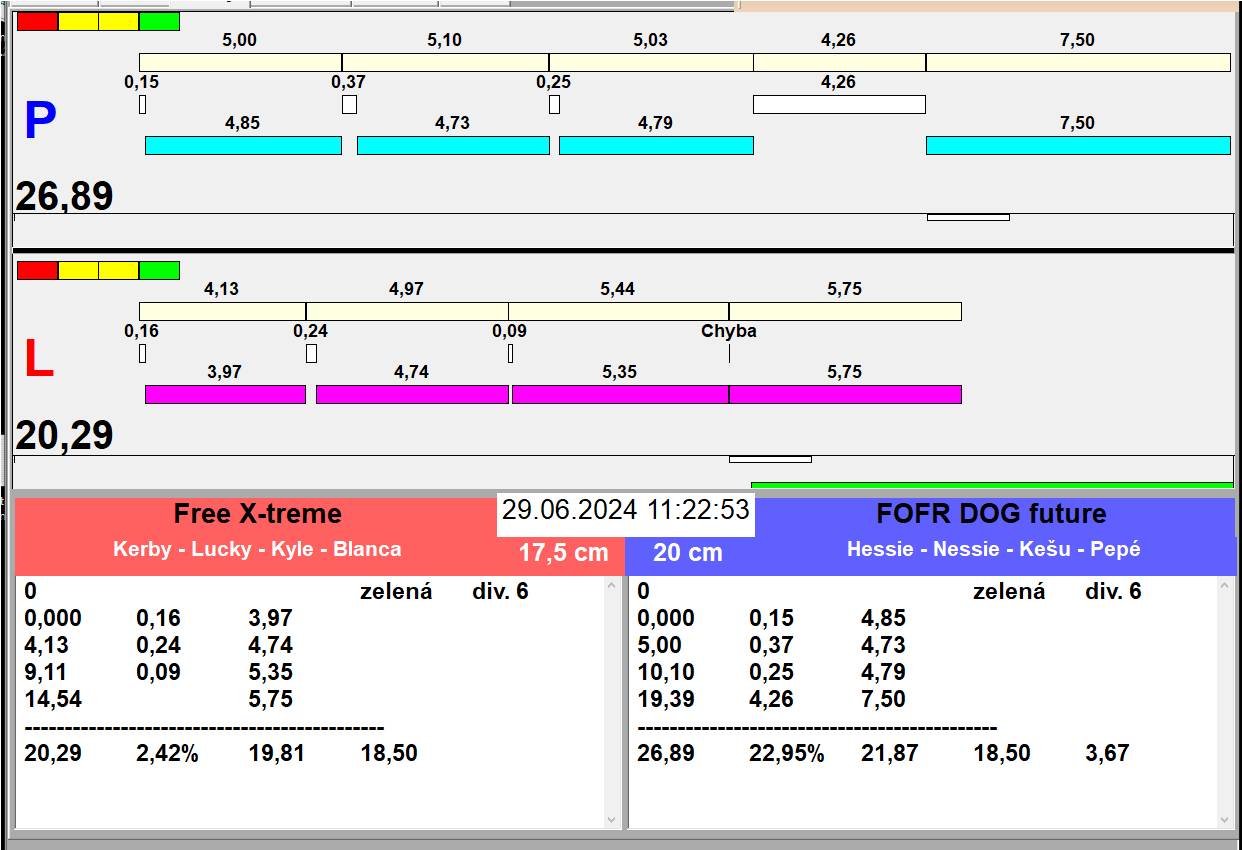Click the small 0,37 changeover box in lane P
This screenshot has width=1242, height=850.
(x=349, y=104)
